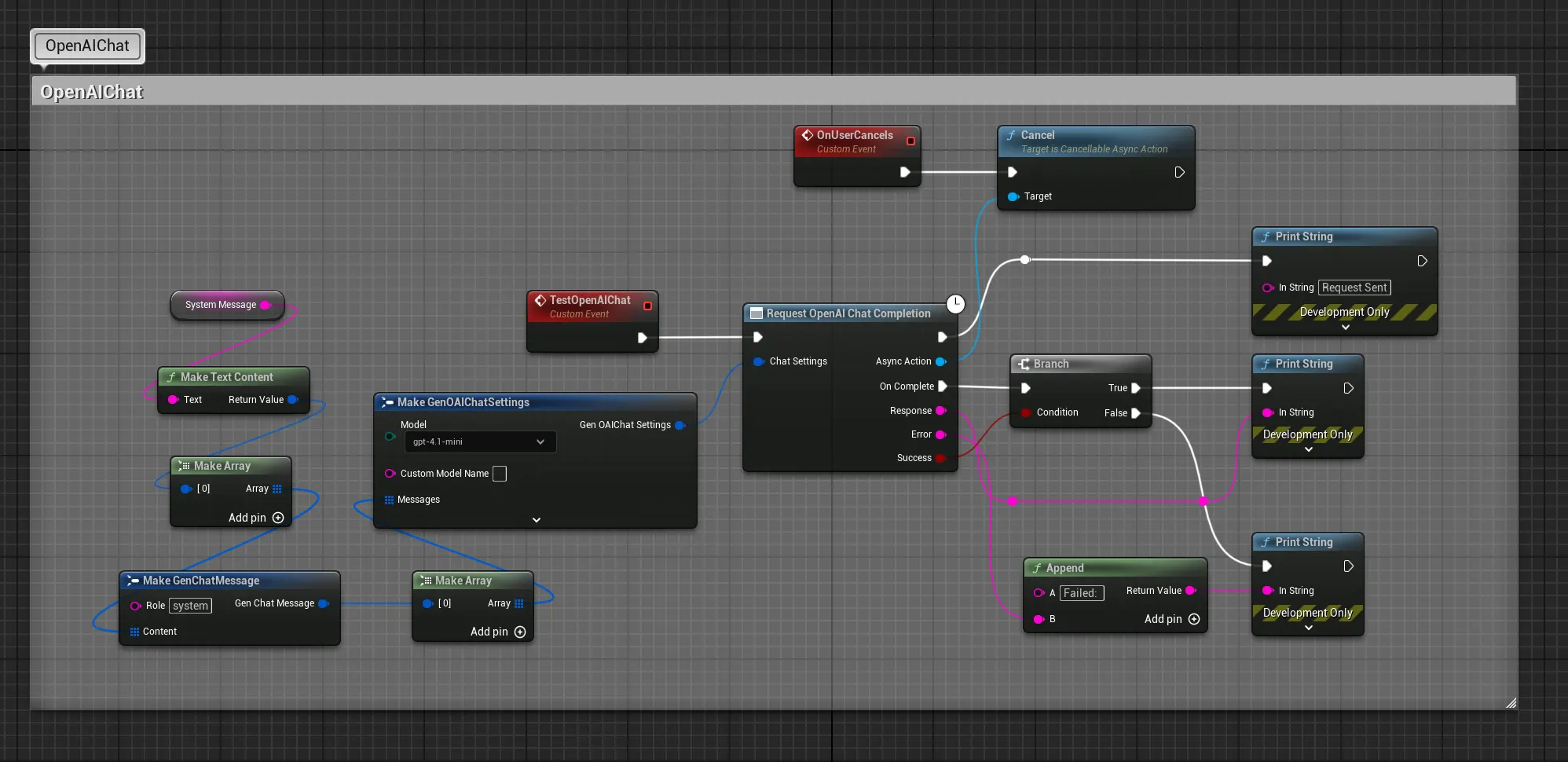Select the Make Text Content node title
Screen dimensions: 1568x762
pos(227,377)
